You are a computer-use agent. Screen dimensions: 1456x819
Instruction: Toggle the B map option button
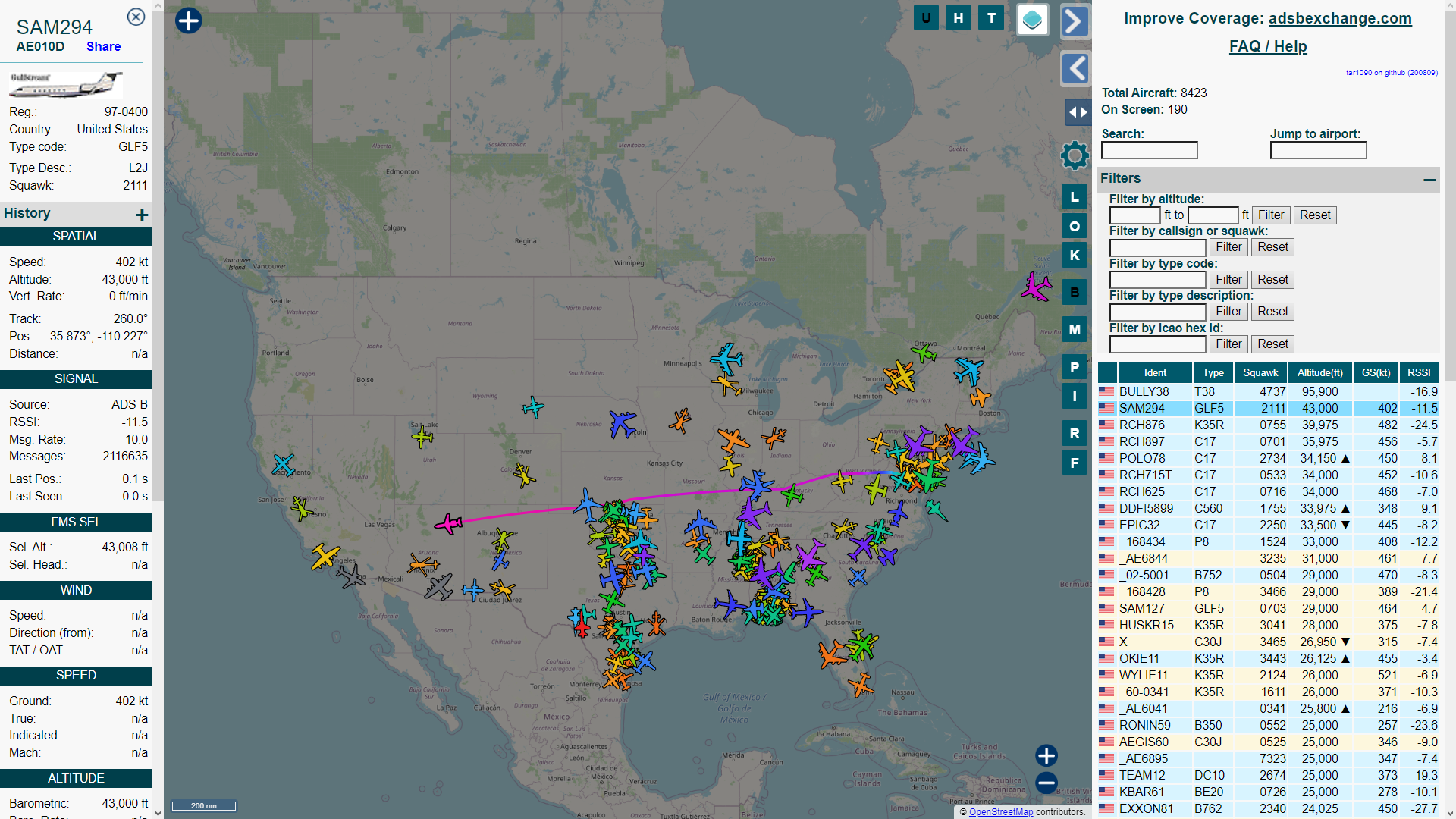(1075, 293)
